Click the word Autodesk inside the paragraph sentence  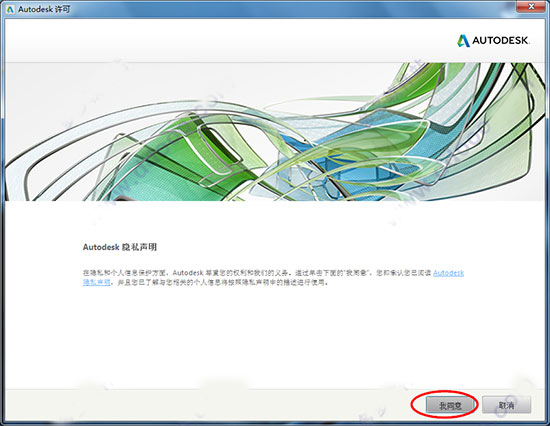click(188, 273)
